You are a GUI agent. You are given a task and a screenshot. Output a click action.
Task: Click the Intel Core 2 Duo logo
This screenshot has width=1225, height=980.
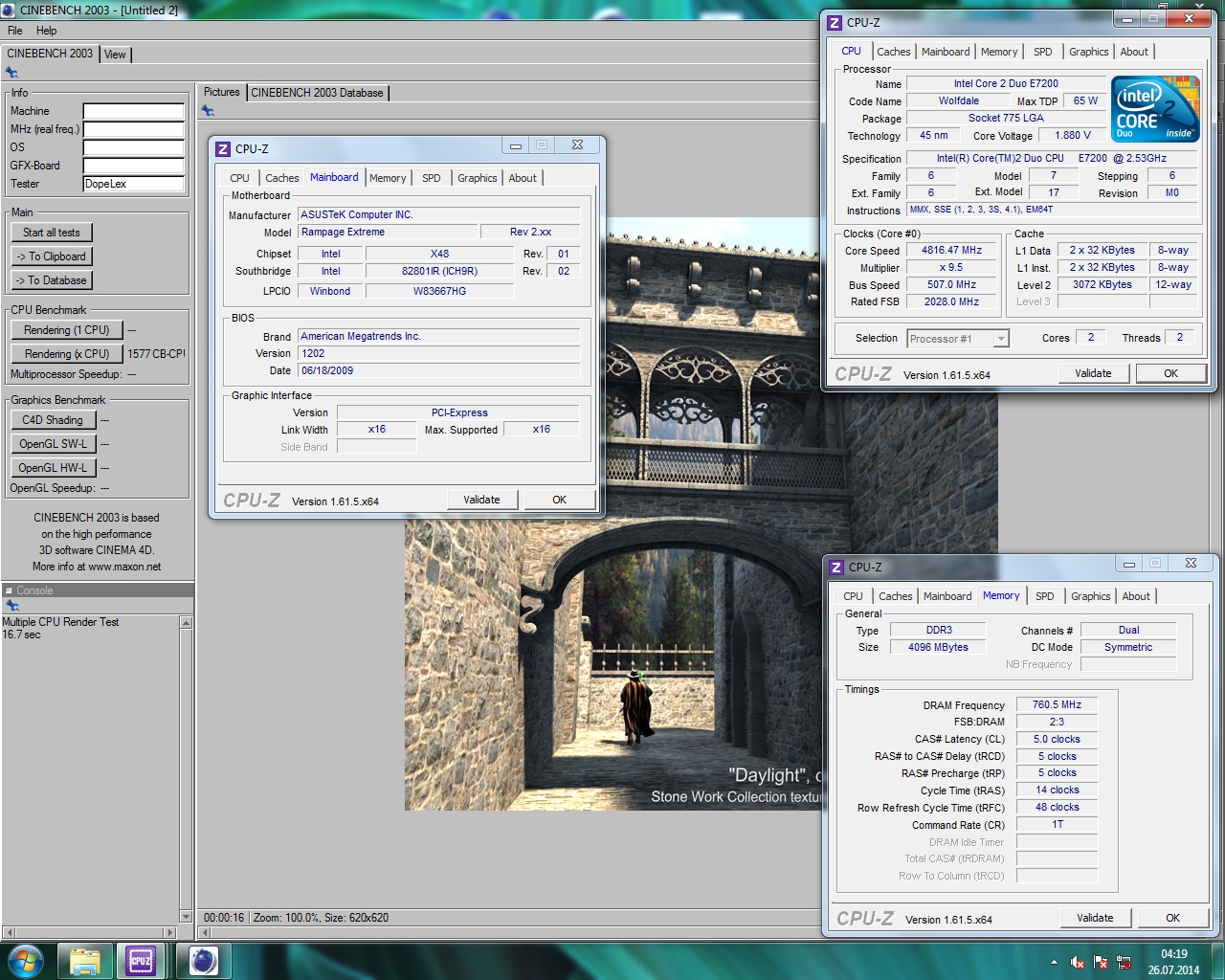click(x=1155, y=109)
